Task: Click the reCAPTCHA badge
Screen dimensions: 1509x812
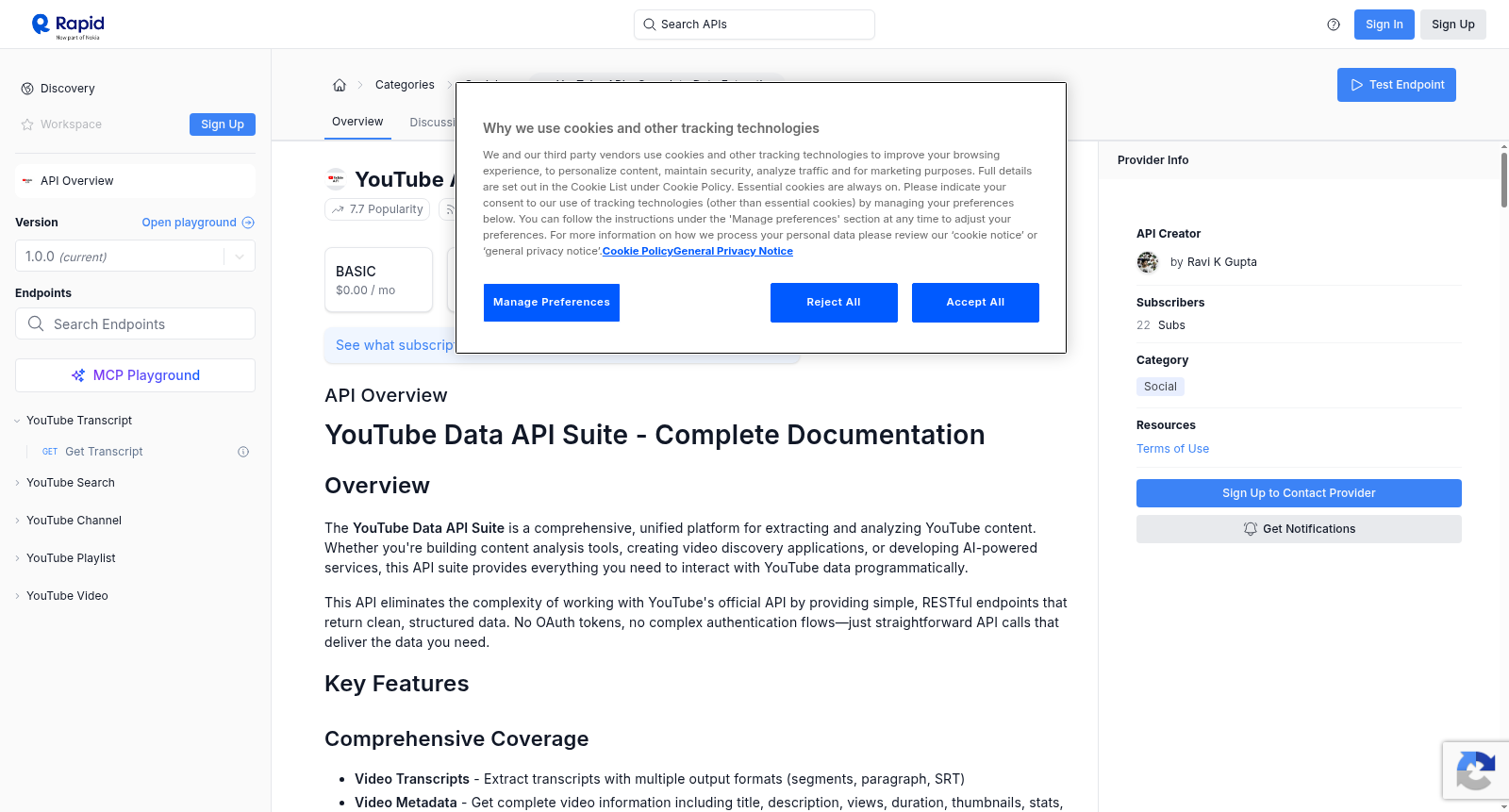Action: point(1475,771)
